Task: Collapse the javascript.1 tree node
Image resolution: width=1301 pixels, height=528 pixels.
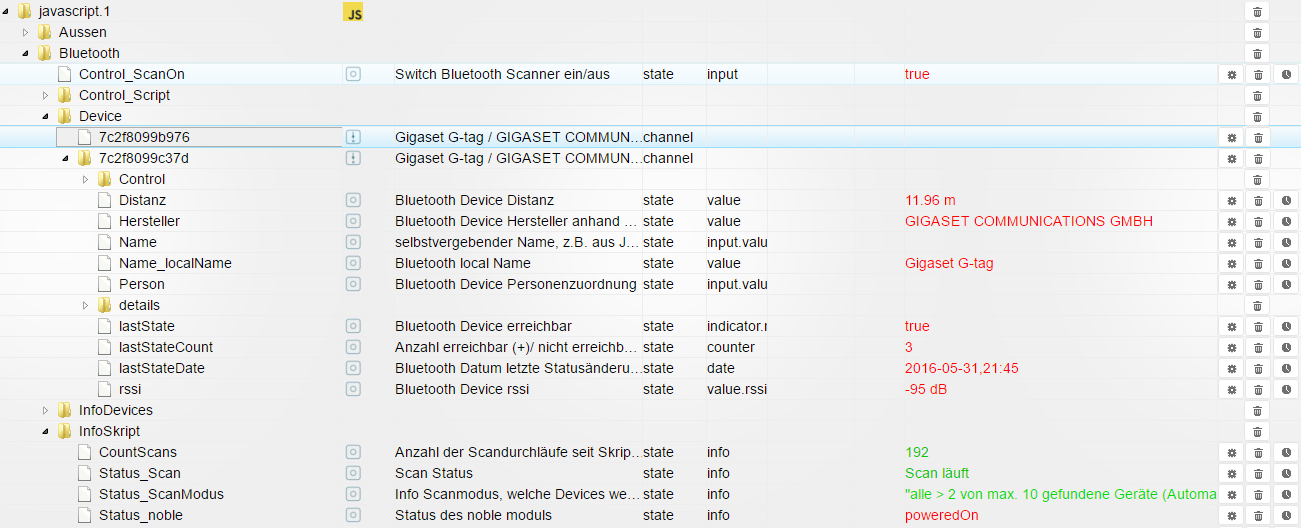Action: 6,12
